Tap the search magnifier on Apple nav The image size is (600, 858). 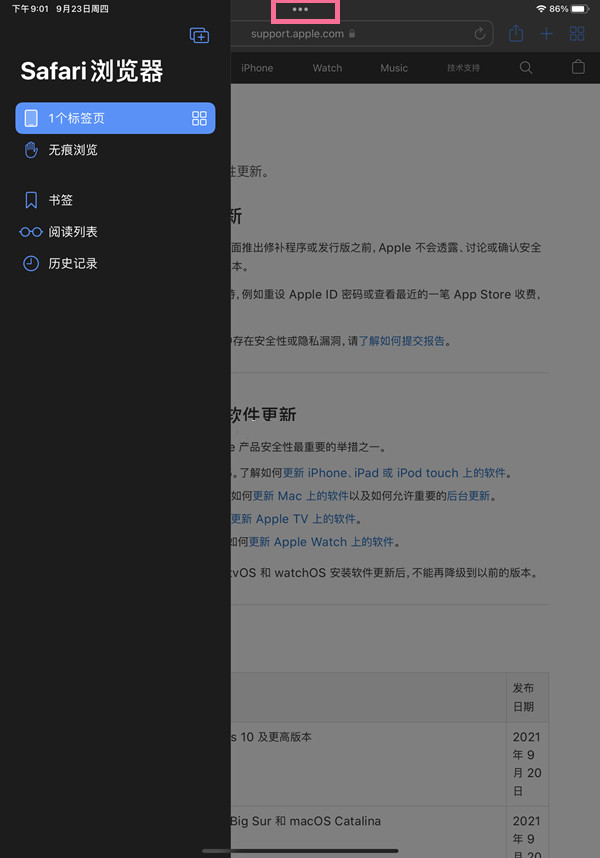[526, 68]
